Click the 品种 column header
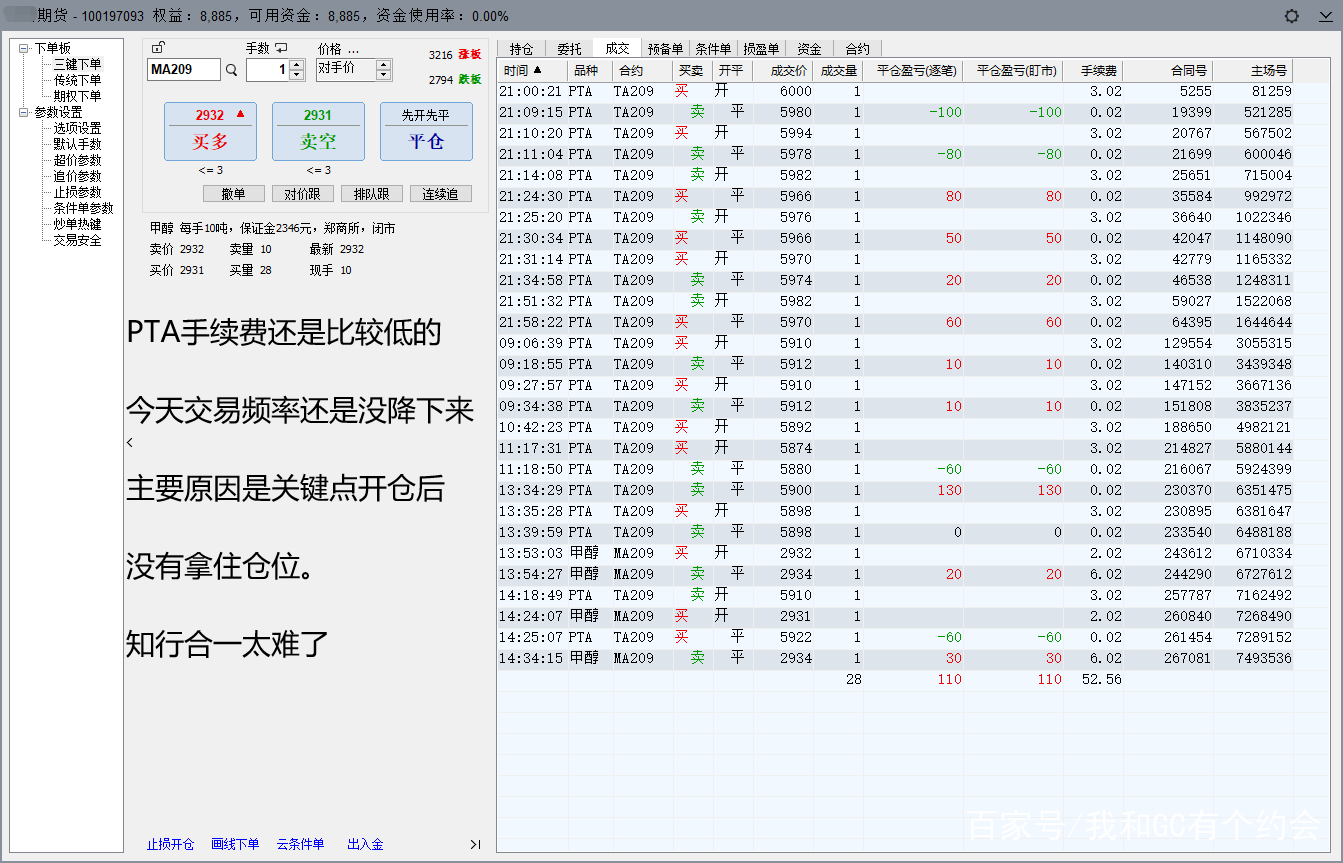This screenshot has height=863, width=1343. 590,71
